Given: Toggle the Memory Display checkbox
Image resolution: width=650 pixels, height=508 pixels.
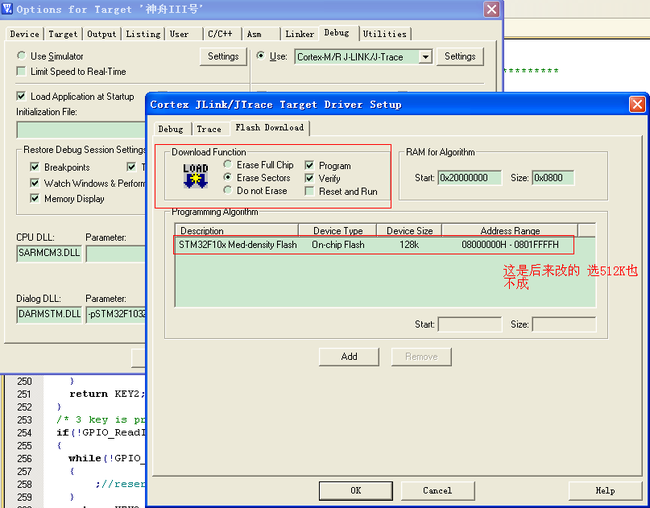Looking at the screenshot, I should click(x=35, y=199).
